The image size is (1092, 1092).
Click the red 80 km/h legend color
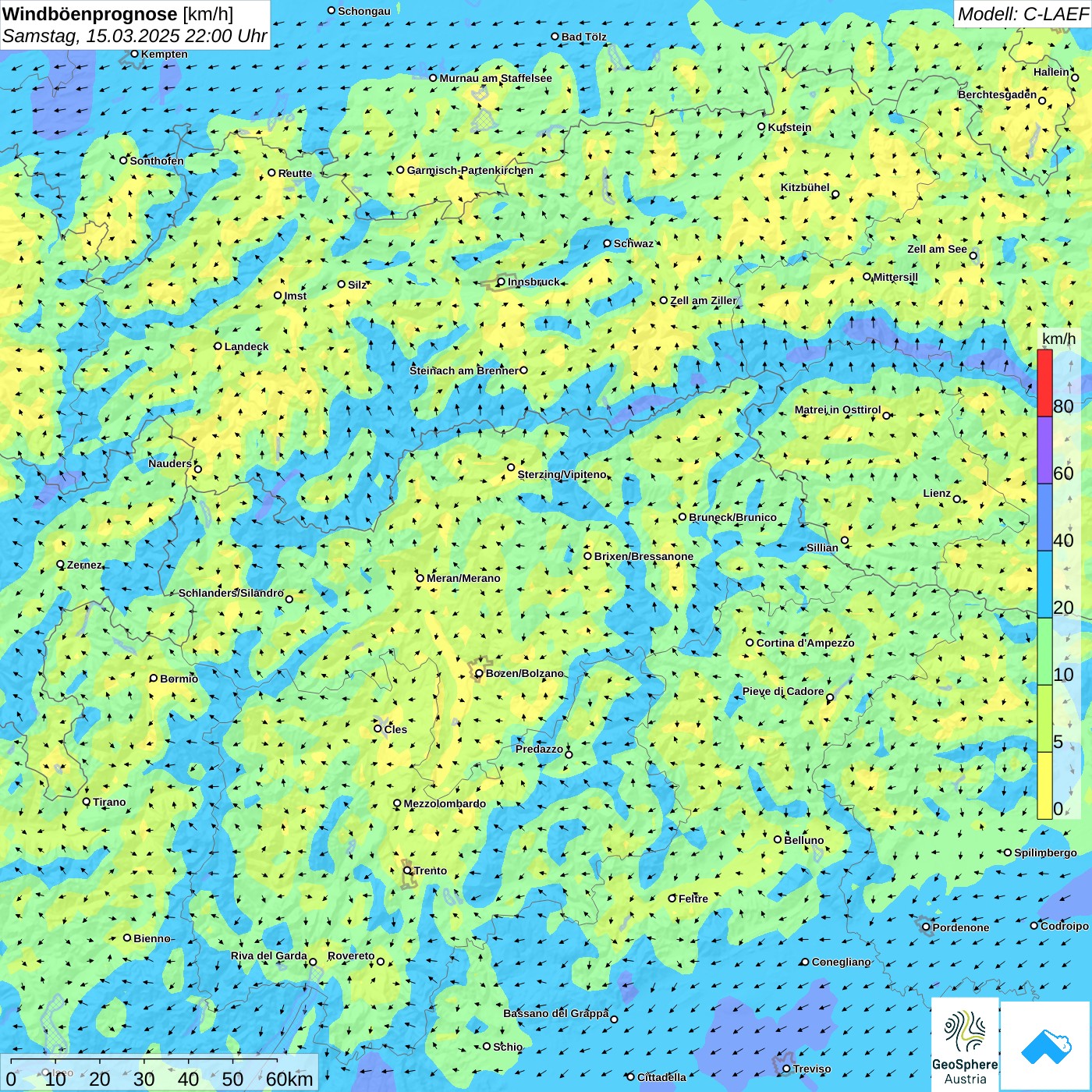tap(1044, 383)
